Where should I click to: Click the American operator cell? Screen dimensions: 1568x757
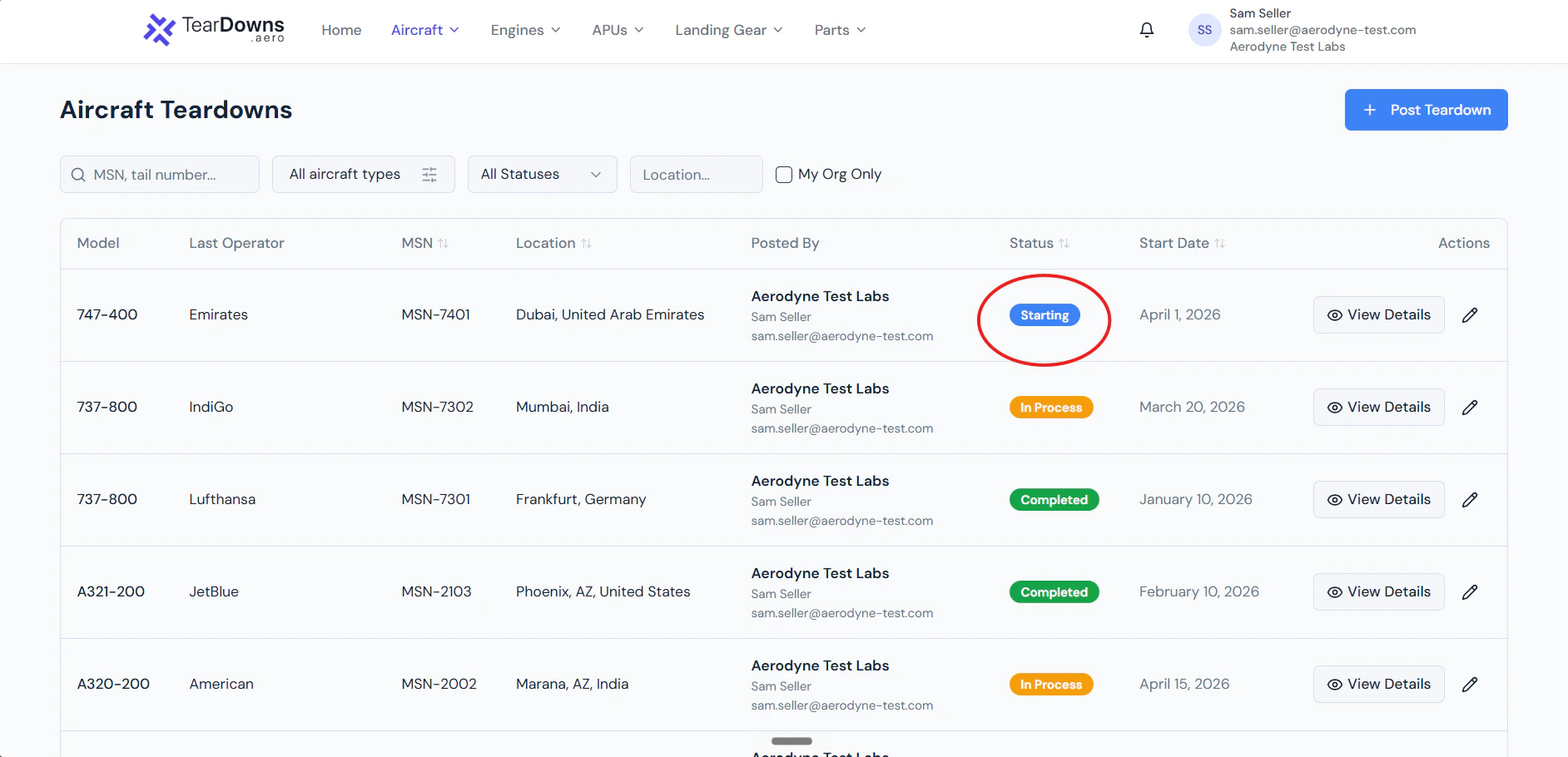pyautogui.click(x=221, y=685)
